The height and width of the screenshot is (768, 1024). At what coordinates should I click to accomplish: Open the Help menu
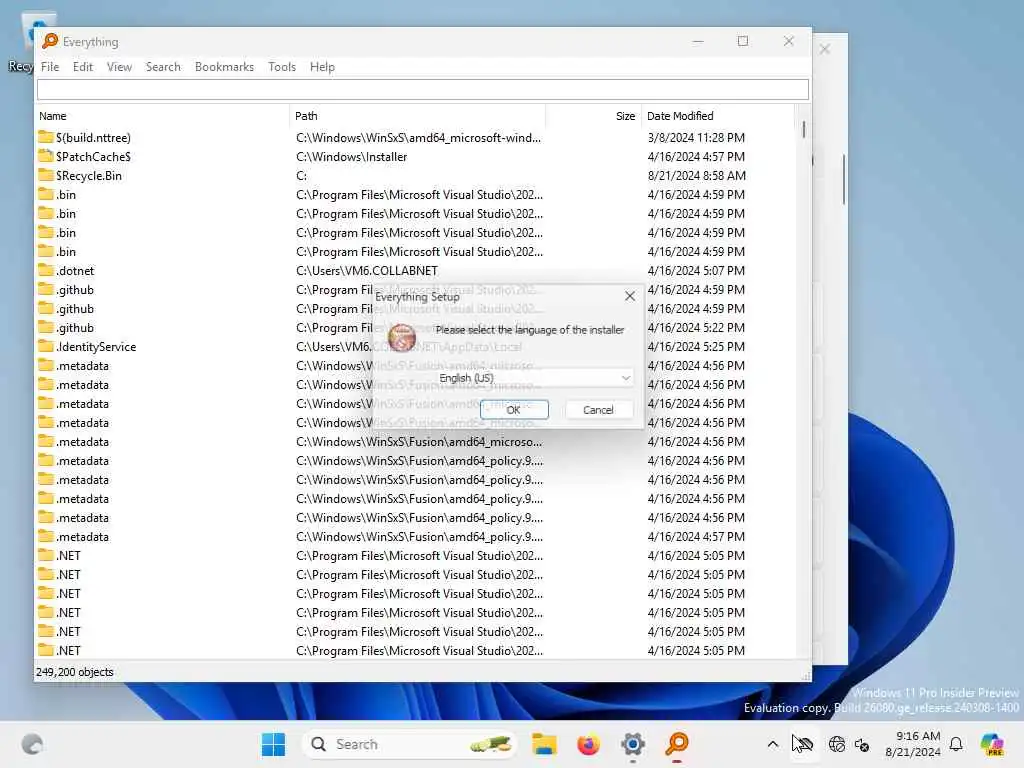(x=322, y=67)
